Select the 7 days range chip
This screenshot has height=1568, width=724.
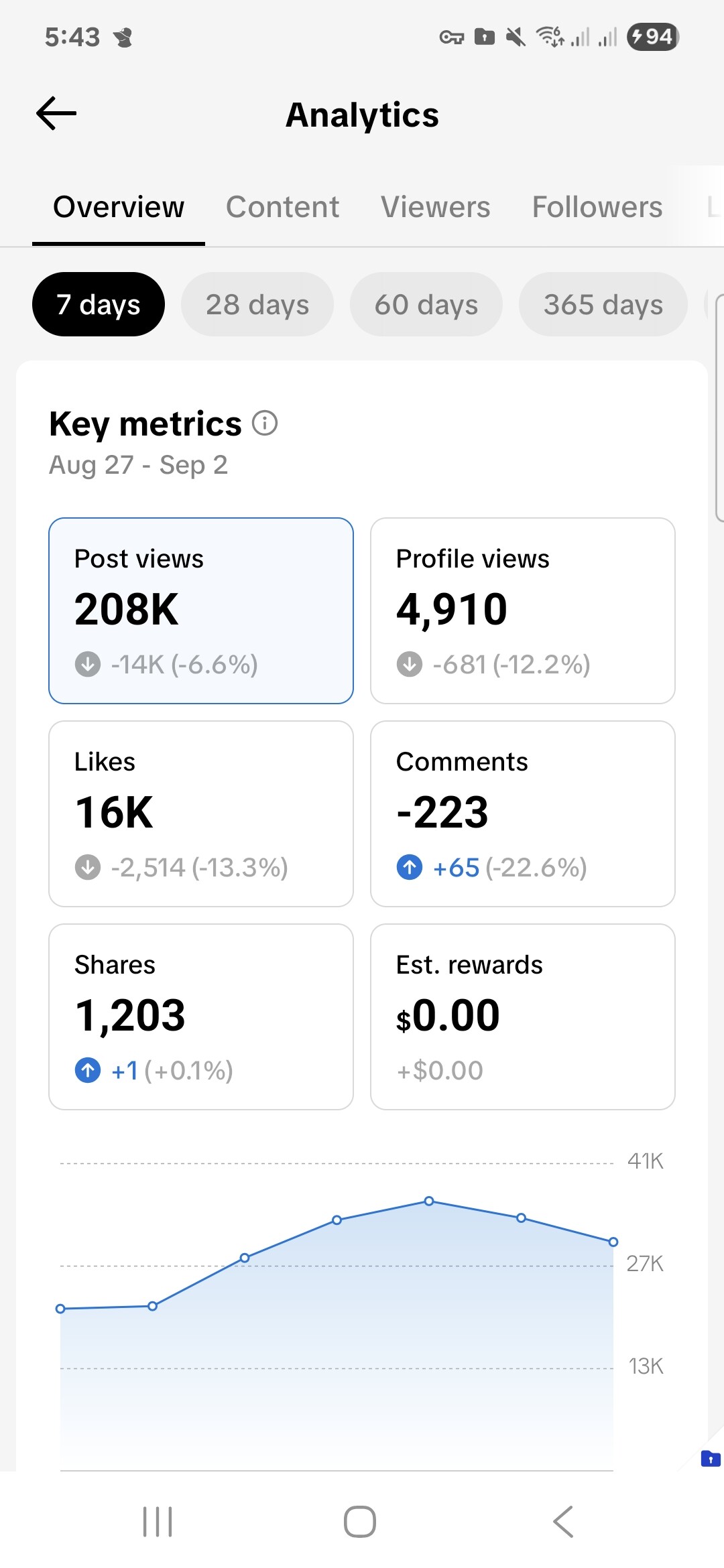99,304
